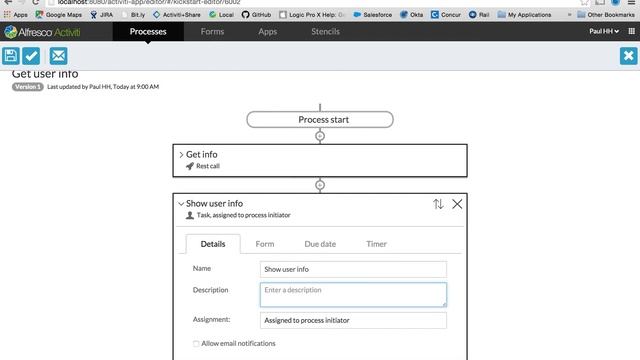Toggle Allow email notifications checkbox
This screenshot has height=360, width=640.
[x=196, y=344]
